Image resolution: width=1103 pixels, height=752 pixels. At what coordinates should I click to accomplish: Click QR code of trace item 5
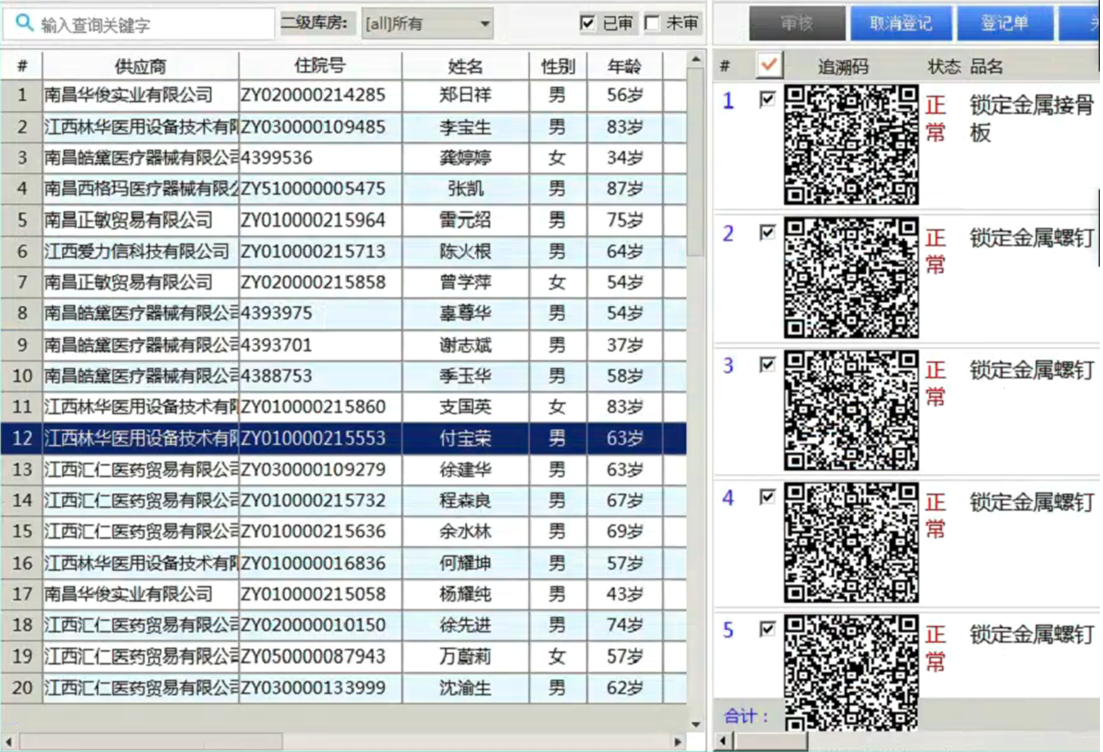(851, 673)
